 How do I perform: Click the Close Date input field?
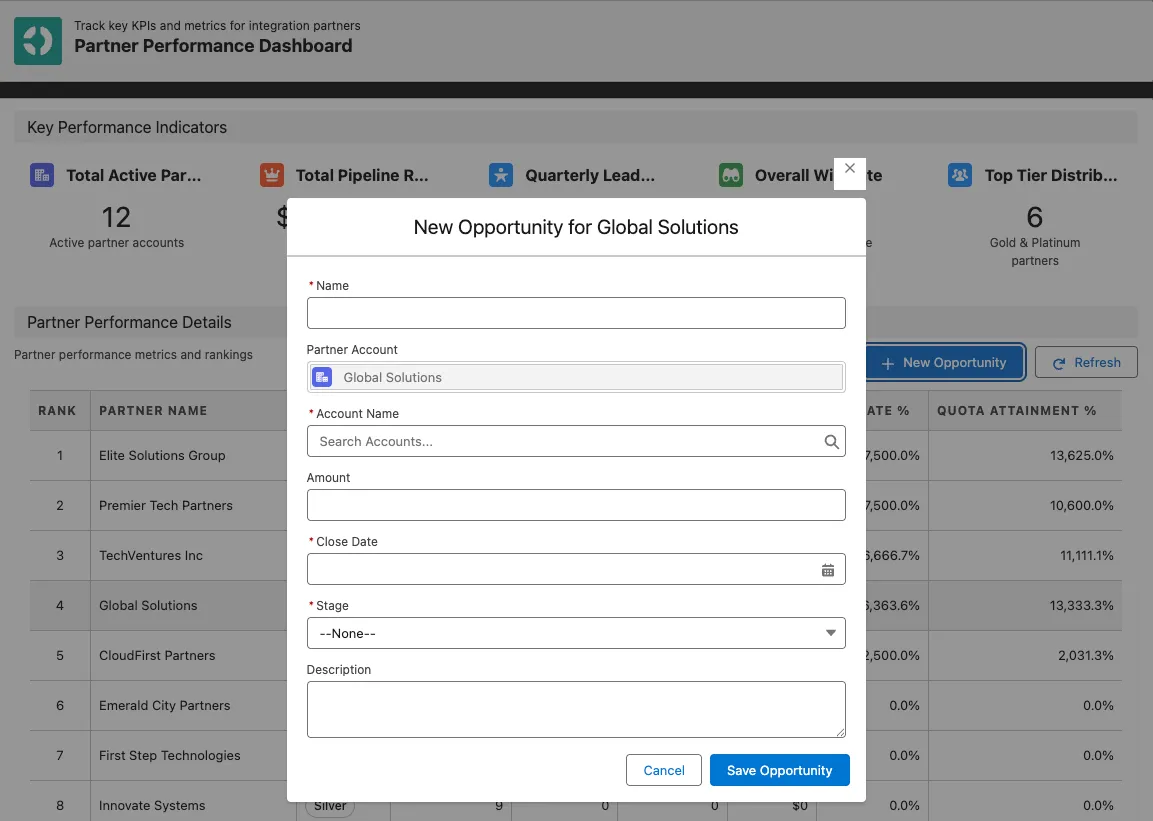[562, 569]
